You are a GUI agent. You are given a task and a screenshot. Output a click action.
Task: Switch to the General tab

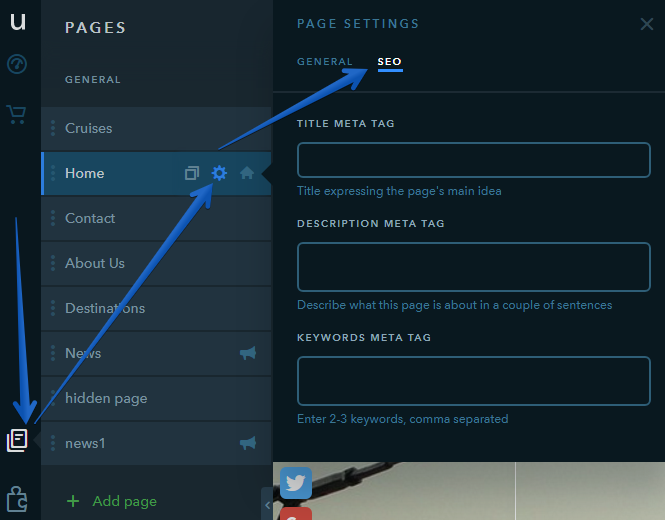click(x=324, y=62)
